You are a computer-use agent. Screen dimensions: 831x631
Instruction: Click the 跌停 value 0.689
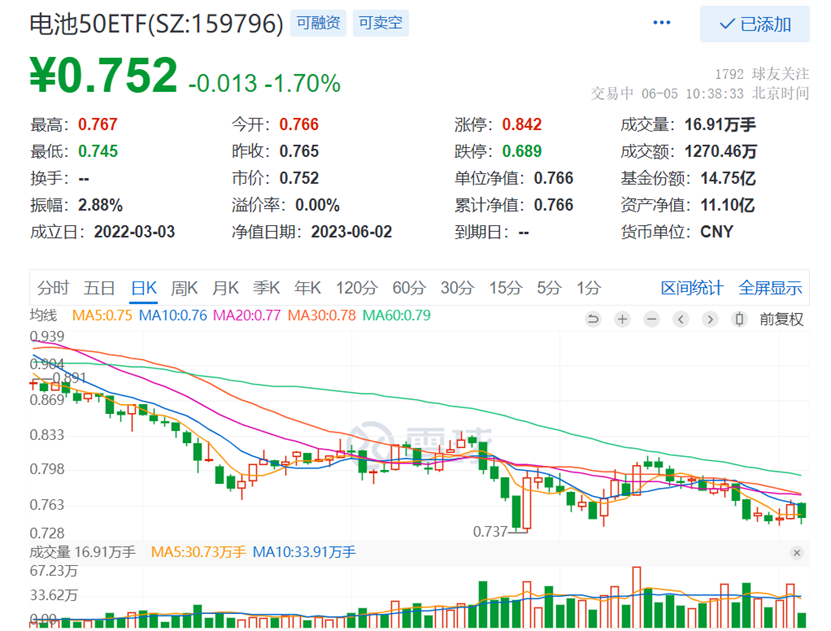(521, 151)
